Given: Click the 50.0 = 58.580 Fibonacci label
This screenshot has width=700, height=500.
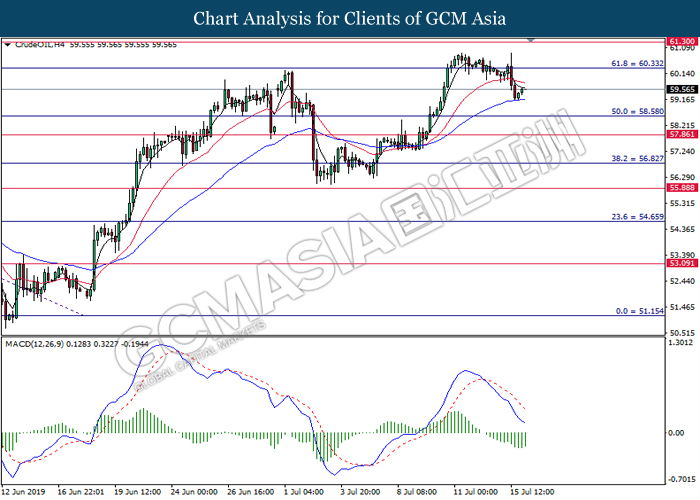Looking at the screenshot, I should (637, 111).
